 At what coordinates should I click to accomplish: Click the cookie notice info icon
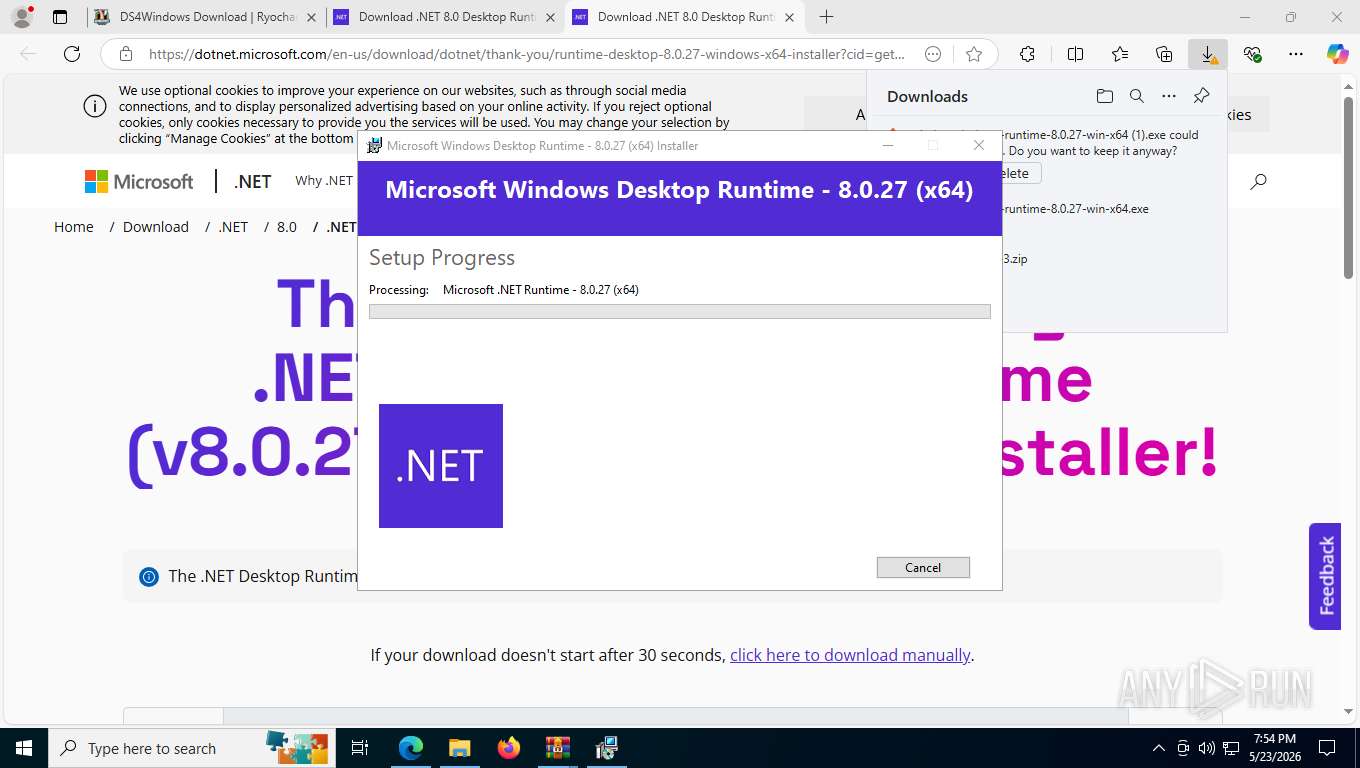pyautogui.click(x=94, y=106)
